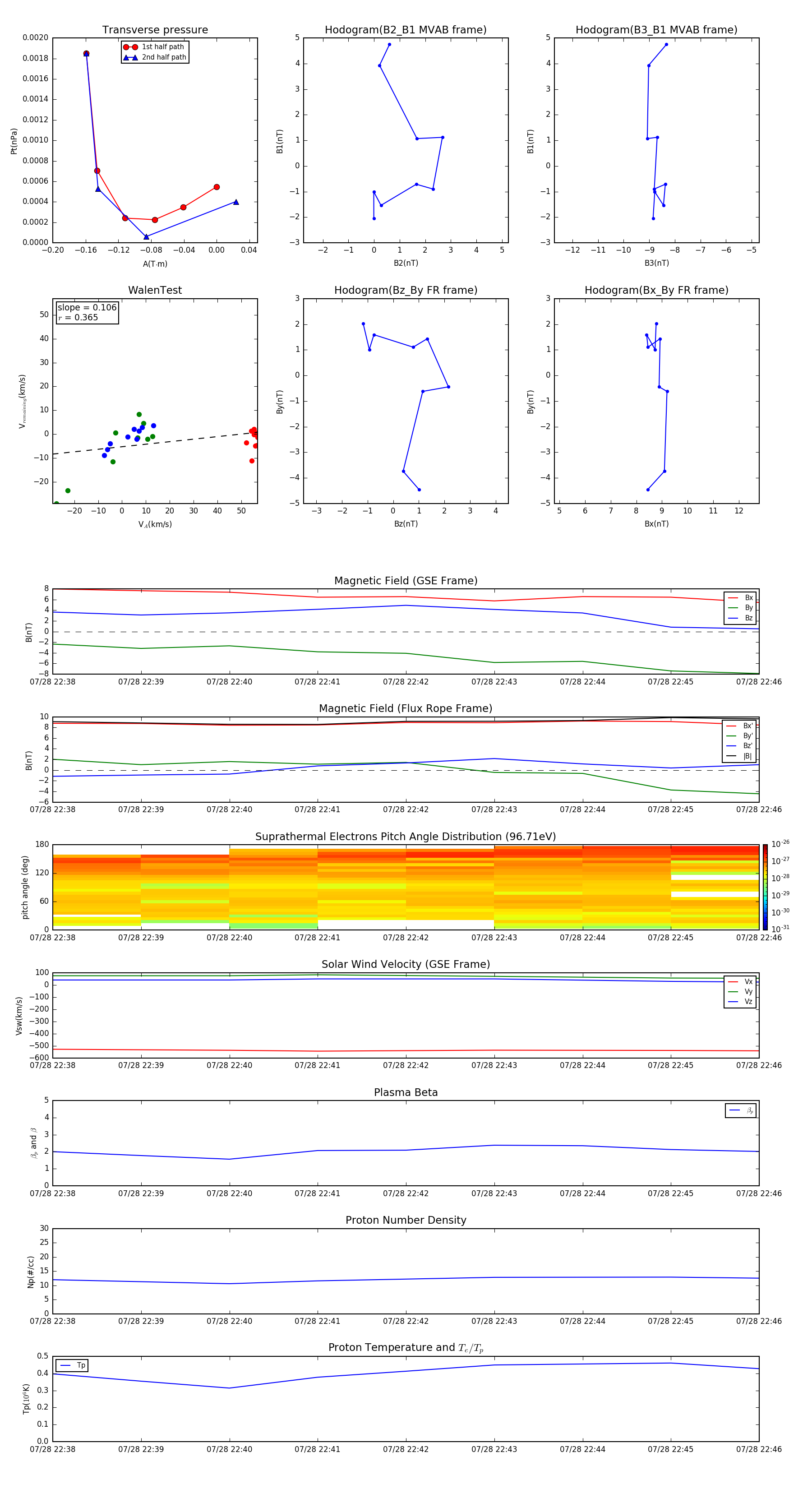The height and width of the screenshot is (1489, 812).
Task: Click the 'Proton Temperature and Te/Tp' title
Action: coord(406,1347)
